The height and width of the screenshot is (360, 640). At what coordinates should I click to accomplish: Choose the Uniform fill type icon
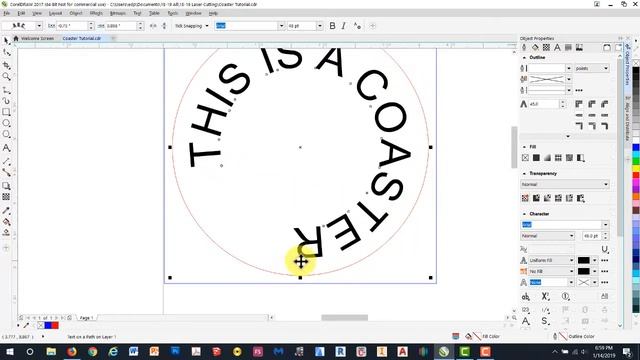click(x=536, y=158)
